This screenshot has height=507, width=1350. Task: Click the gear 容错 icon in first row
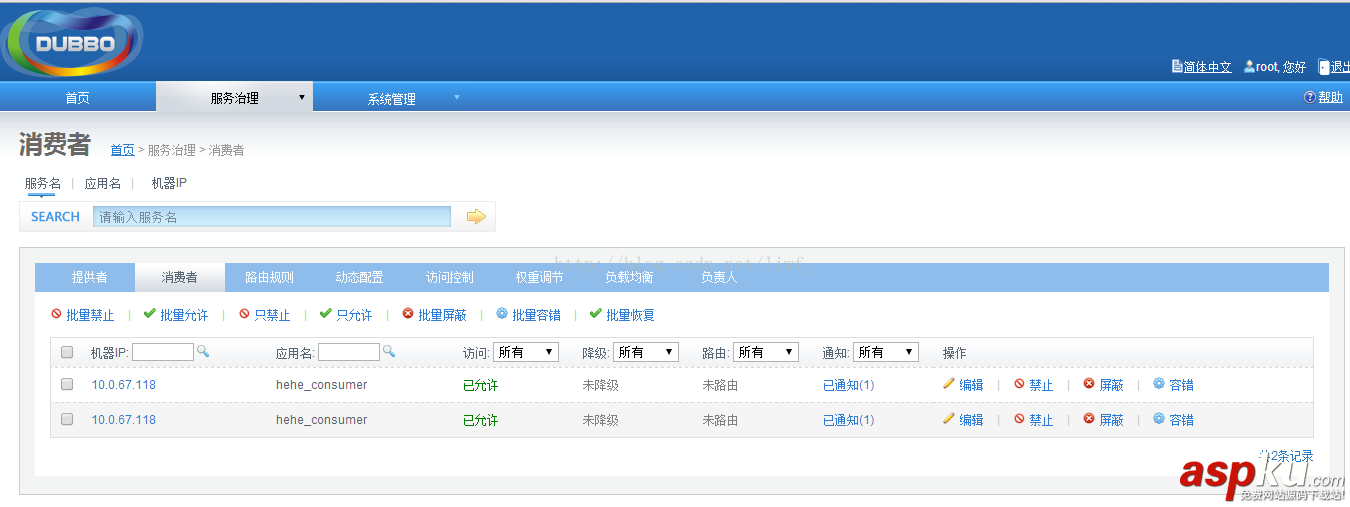point(1159,383)
